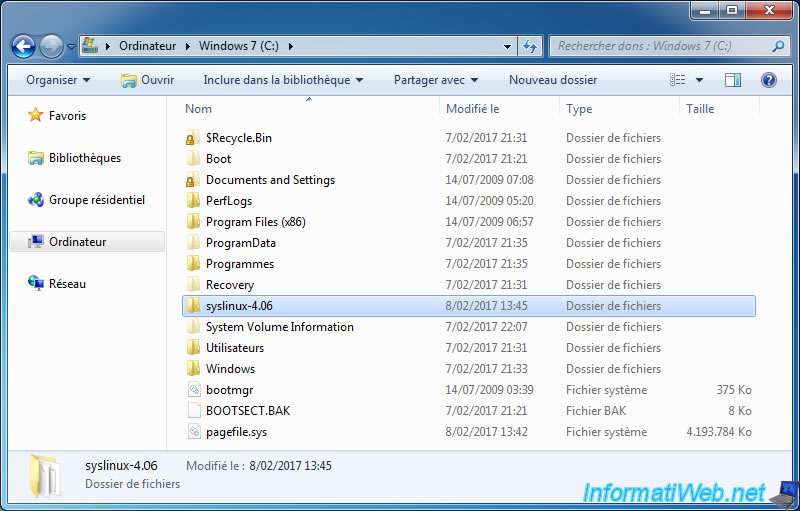Click the date 14/07/2009 03:39
This screenshot has width=800, height=511.
point(489,390)
